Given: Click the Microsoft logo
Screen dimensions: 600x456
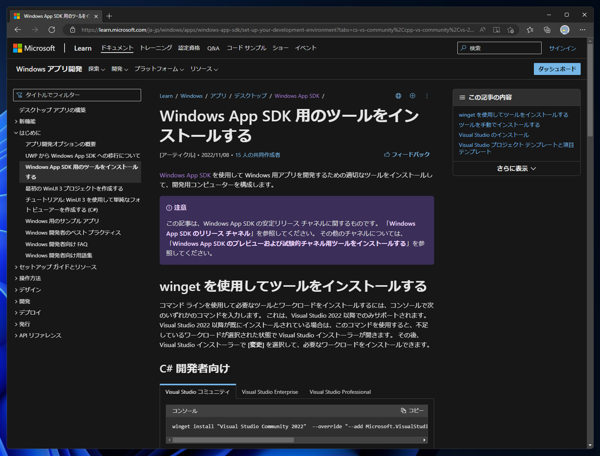Looking at the screenshot, I should coord(34,48).
